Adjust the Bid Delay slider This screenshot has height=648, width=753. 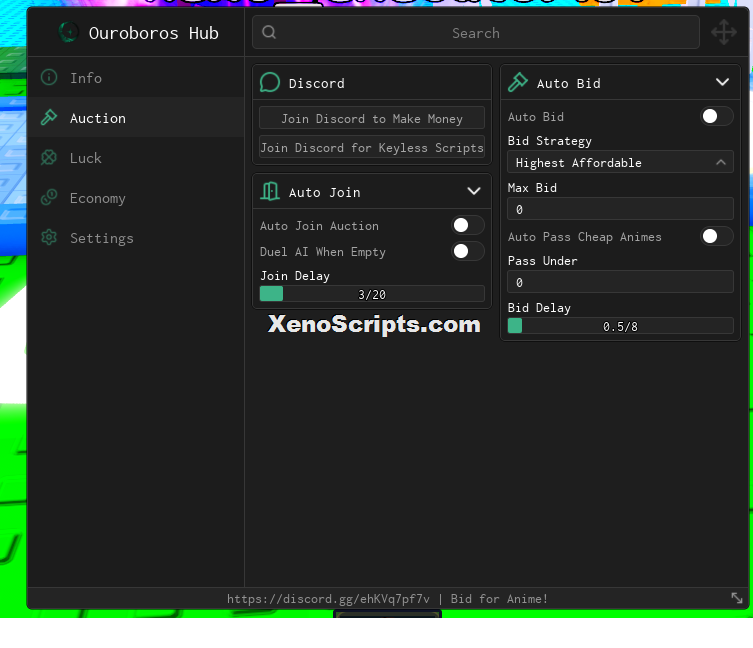tap(620, 326)
